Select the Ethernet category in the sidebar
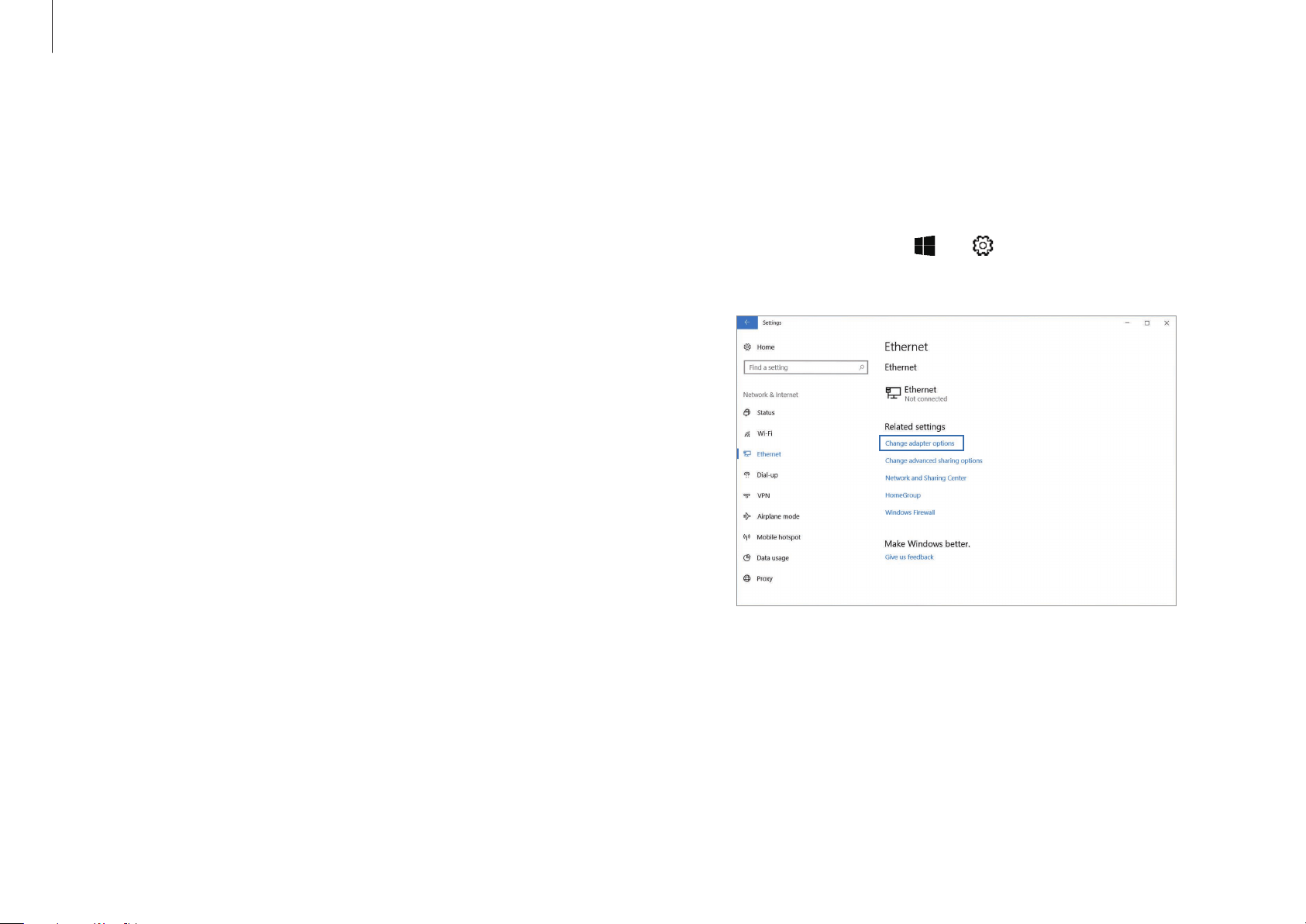The width and height of the screenshot is (1306, 924). click(x=769, y=454)
